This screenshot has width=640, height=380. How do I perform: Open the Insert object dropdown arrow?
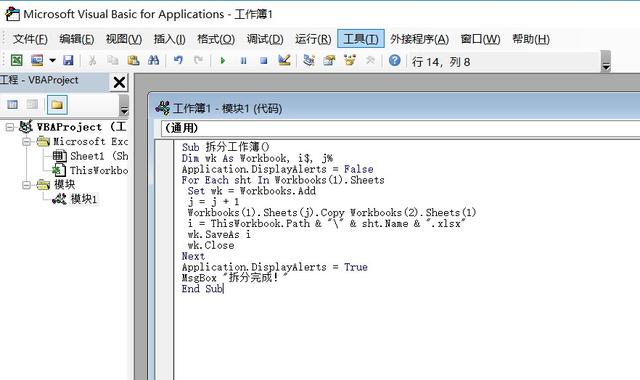point(52,60)
